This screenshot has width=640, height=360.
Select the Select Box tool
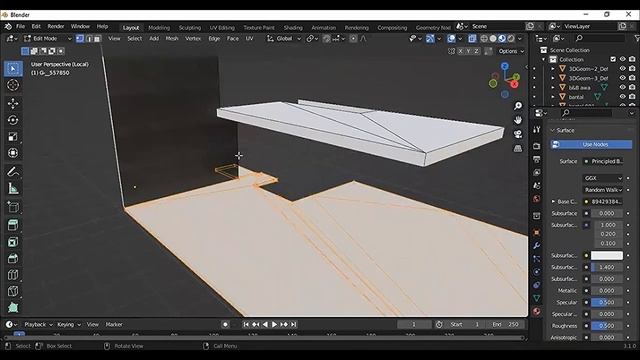tap(13, 69)
